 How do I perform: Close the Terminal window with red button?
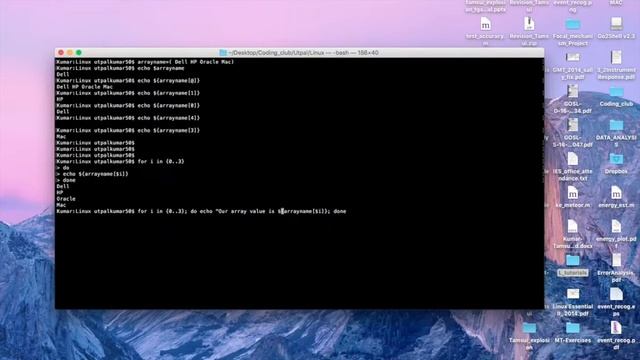[61, 53]
